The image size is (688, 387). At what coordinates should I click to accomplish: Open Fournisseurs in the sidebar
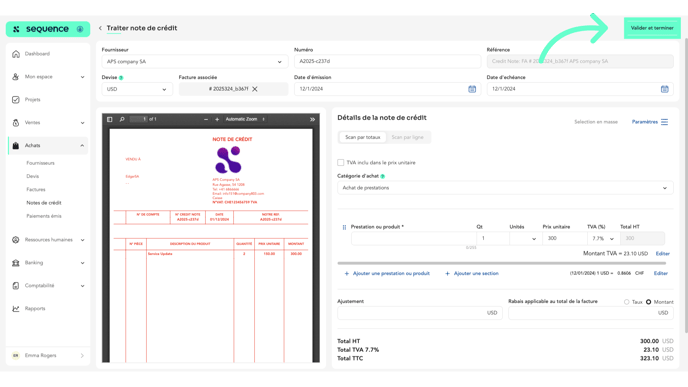pos(40,163)
